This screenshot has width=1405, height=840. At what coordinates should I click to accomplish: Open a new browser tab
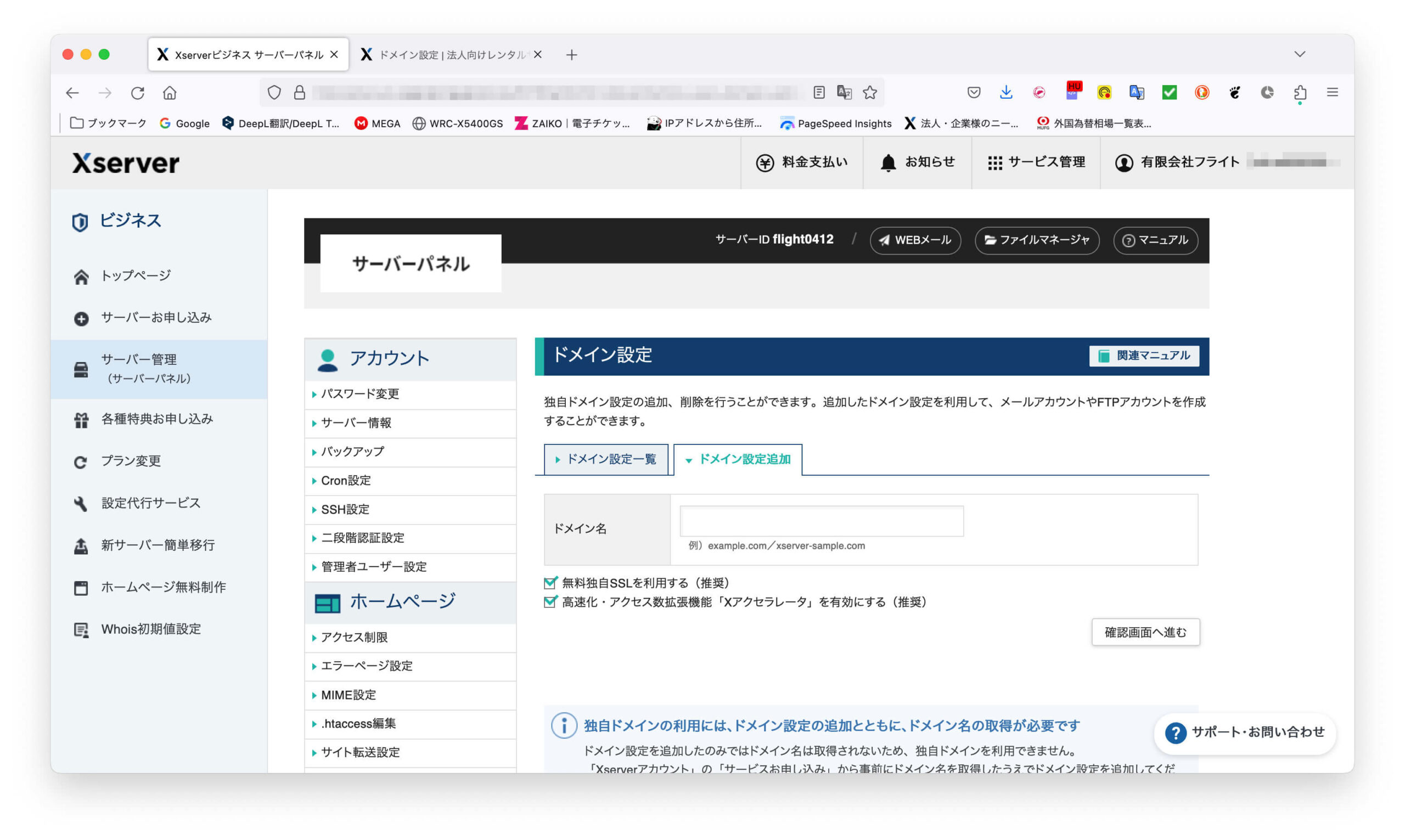click(x=572, y=55)
